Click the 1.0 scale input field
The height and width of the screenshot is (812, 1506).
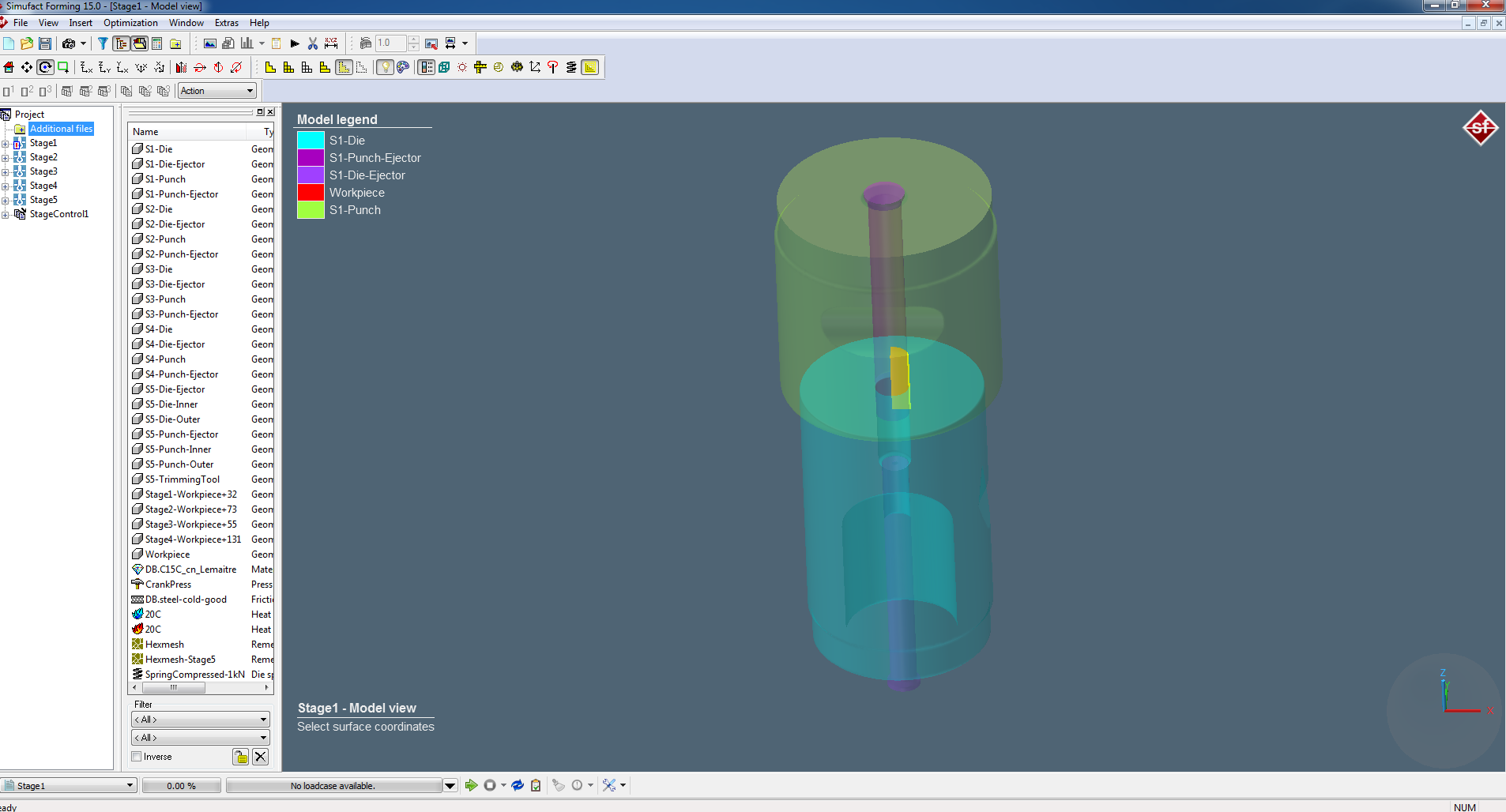391,43
